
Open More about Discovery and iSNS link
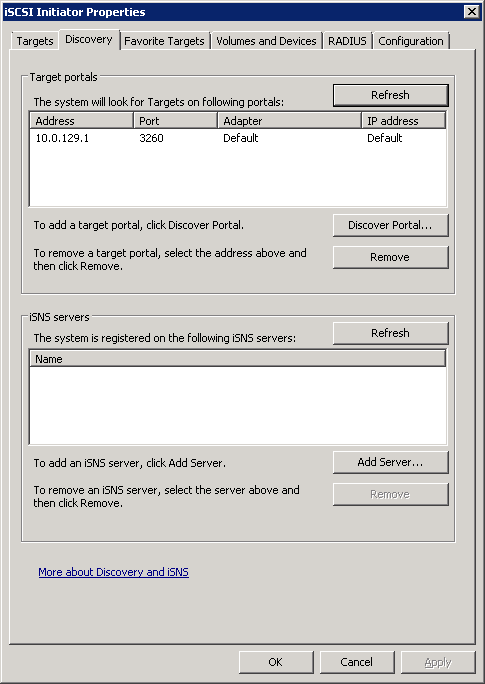click(113, 572)
